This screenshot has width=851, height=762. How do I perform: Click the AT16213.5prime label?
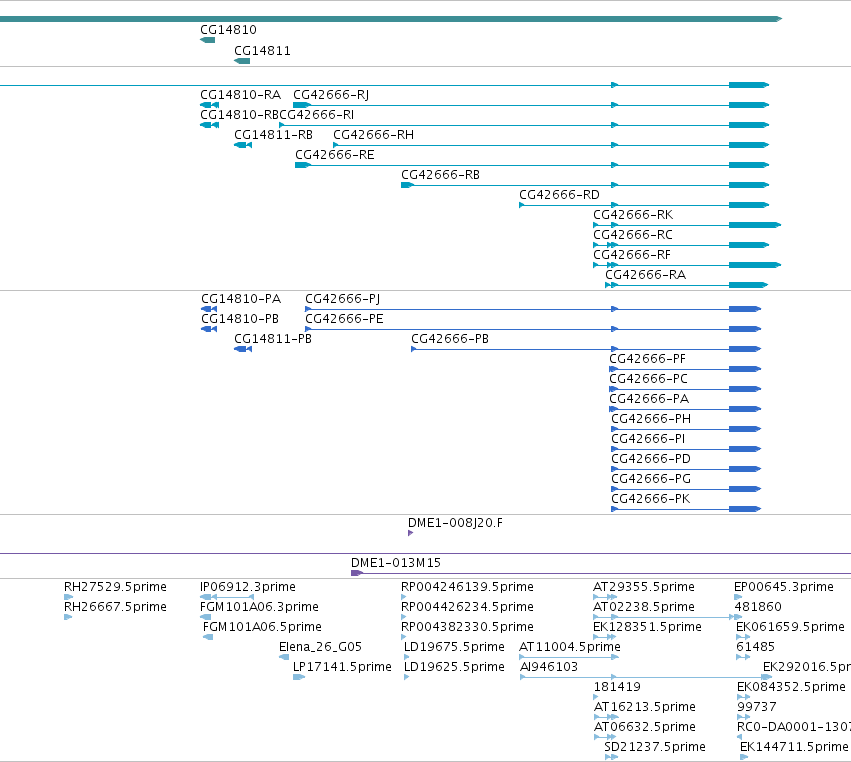(x=644, y=708)
